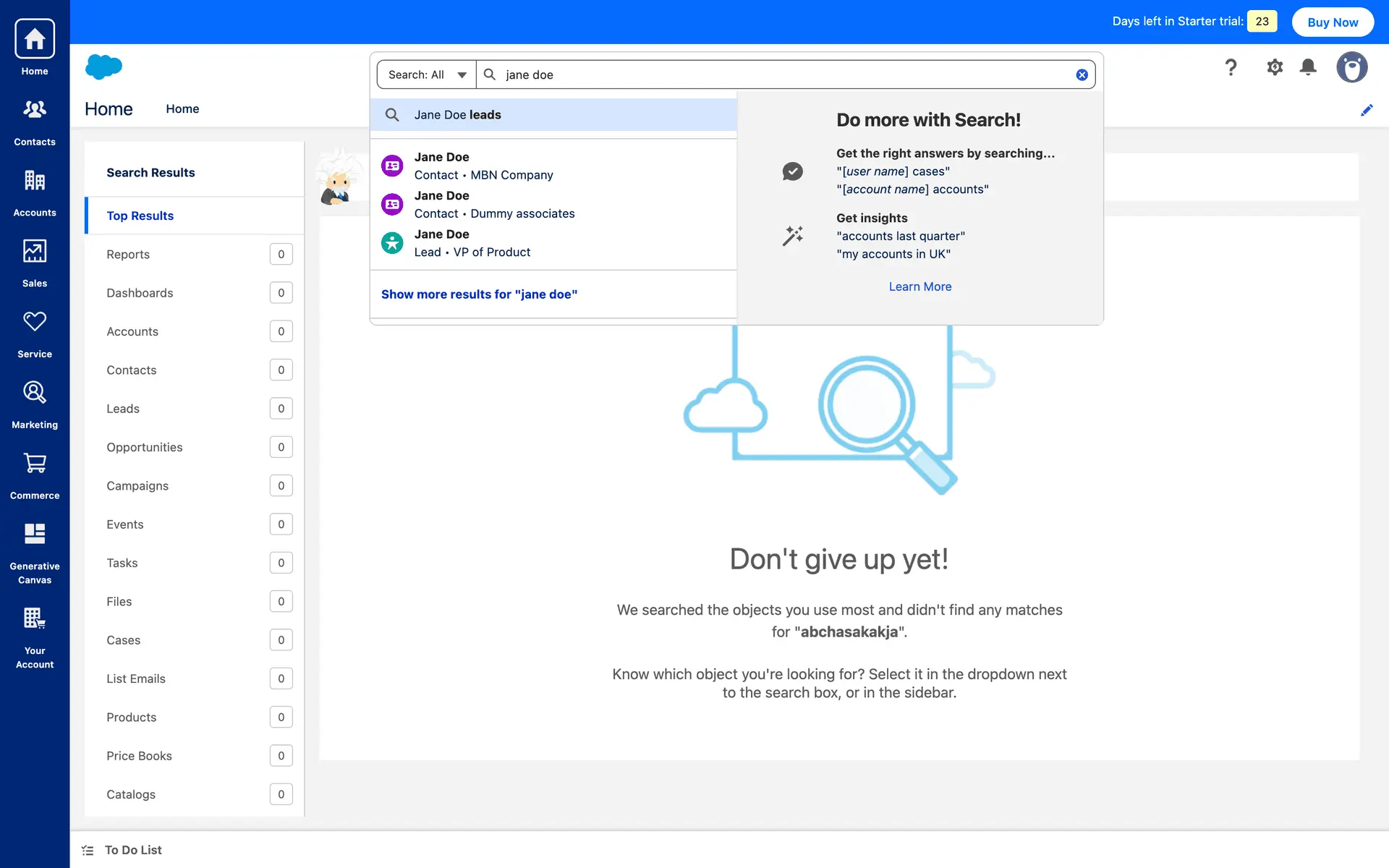Open the user avatar profile menu
Viewport: 1389px width, 868px height.
[x=1351, y=67]
